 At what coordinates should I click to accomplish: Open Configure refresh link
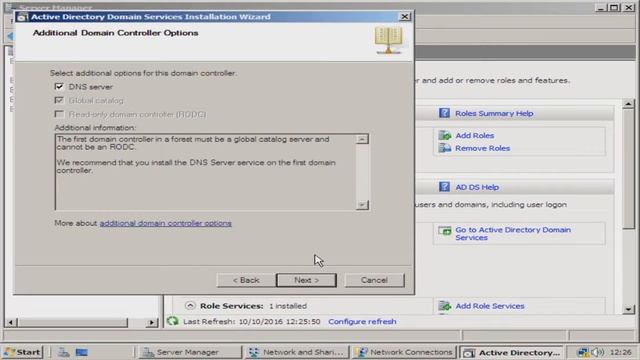click(x=362, y=322)
